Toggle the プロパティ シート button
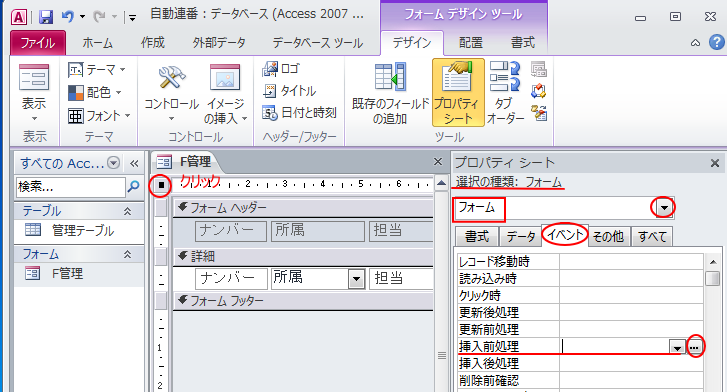Screen dimensions: 727x392 click(x=458, y=92)
